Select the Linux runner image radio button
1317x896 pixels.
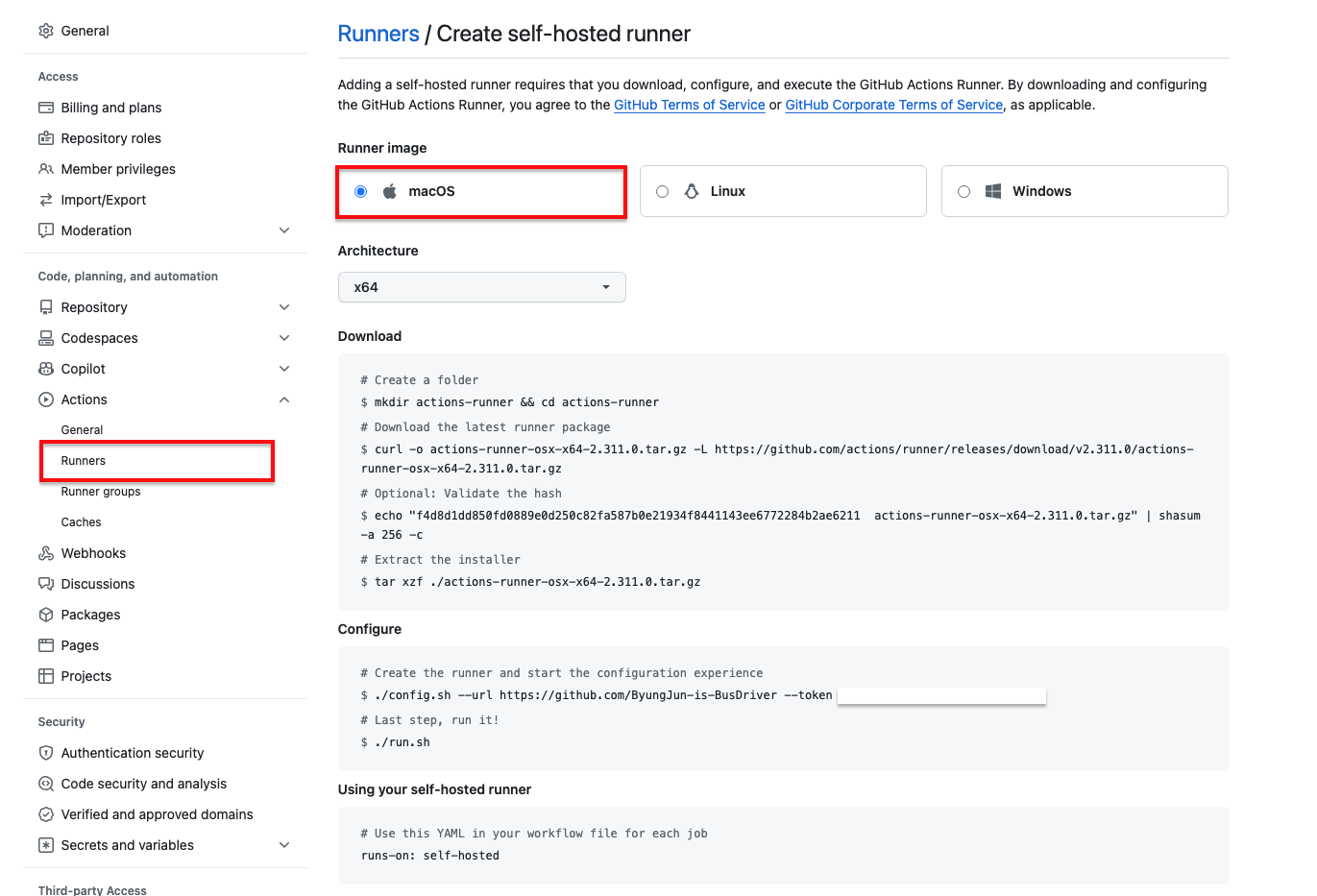[663, 191]
